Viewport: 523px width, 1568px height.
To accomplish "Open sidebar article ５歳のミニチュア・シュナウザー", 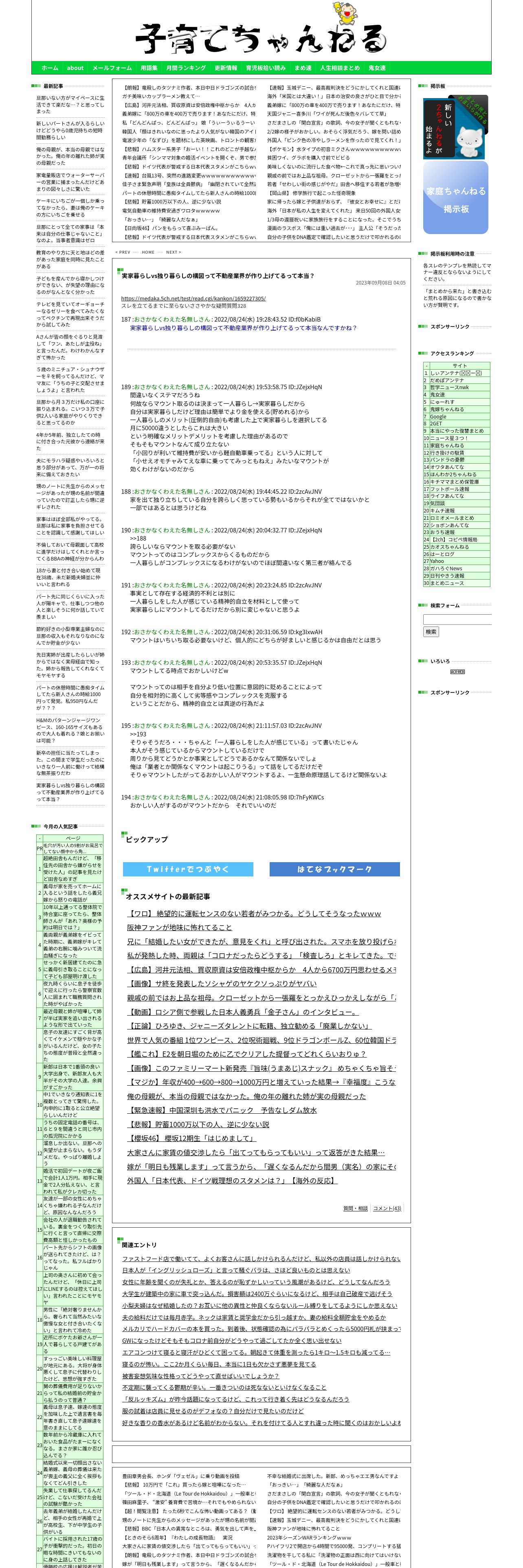I will 70,380.
